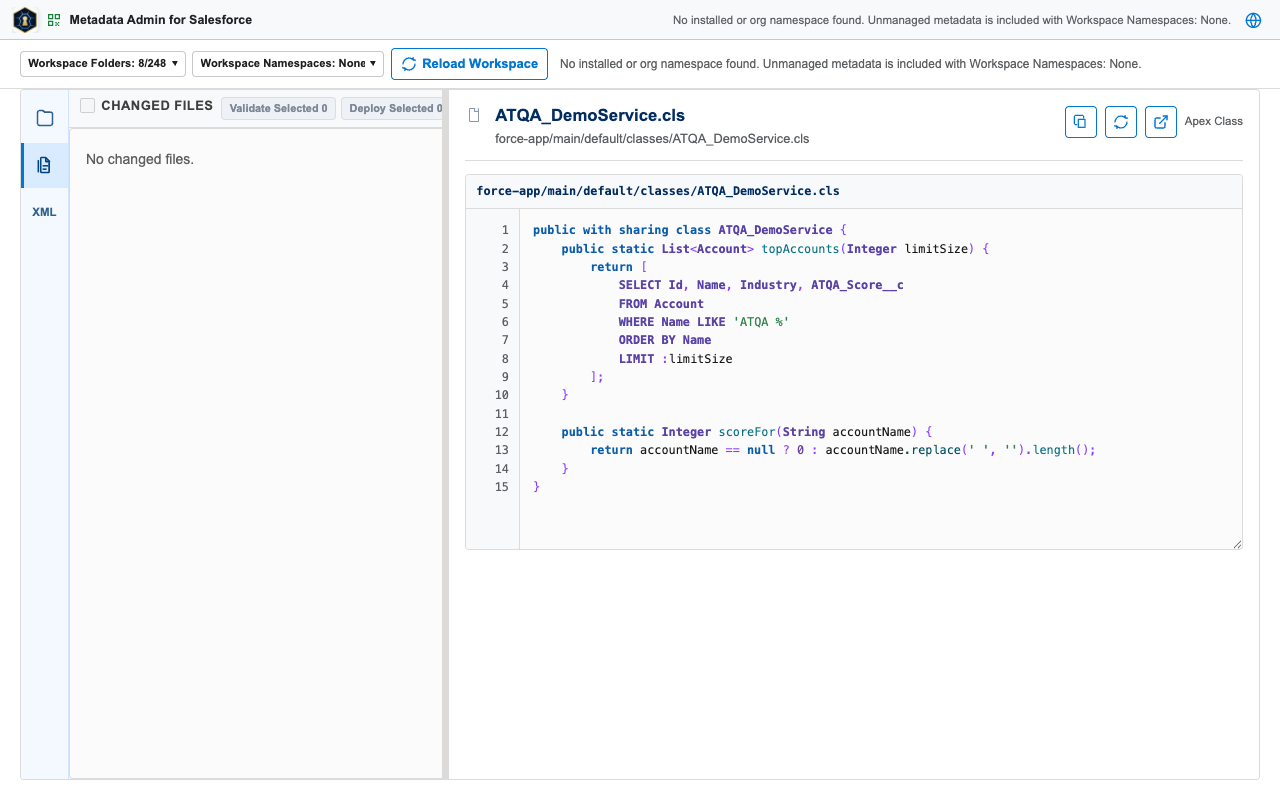Click the Metadata Admin shield logo
This screenshot has width=1280, height=800.
[25, 20]
